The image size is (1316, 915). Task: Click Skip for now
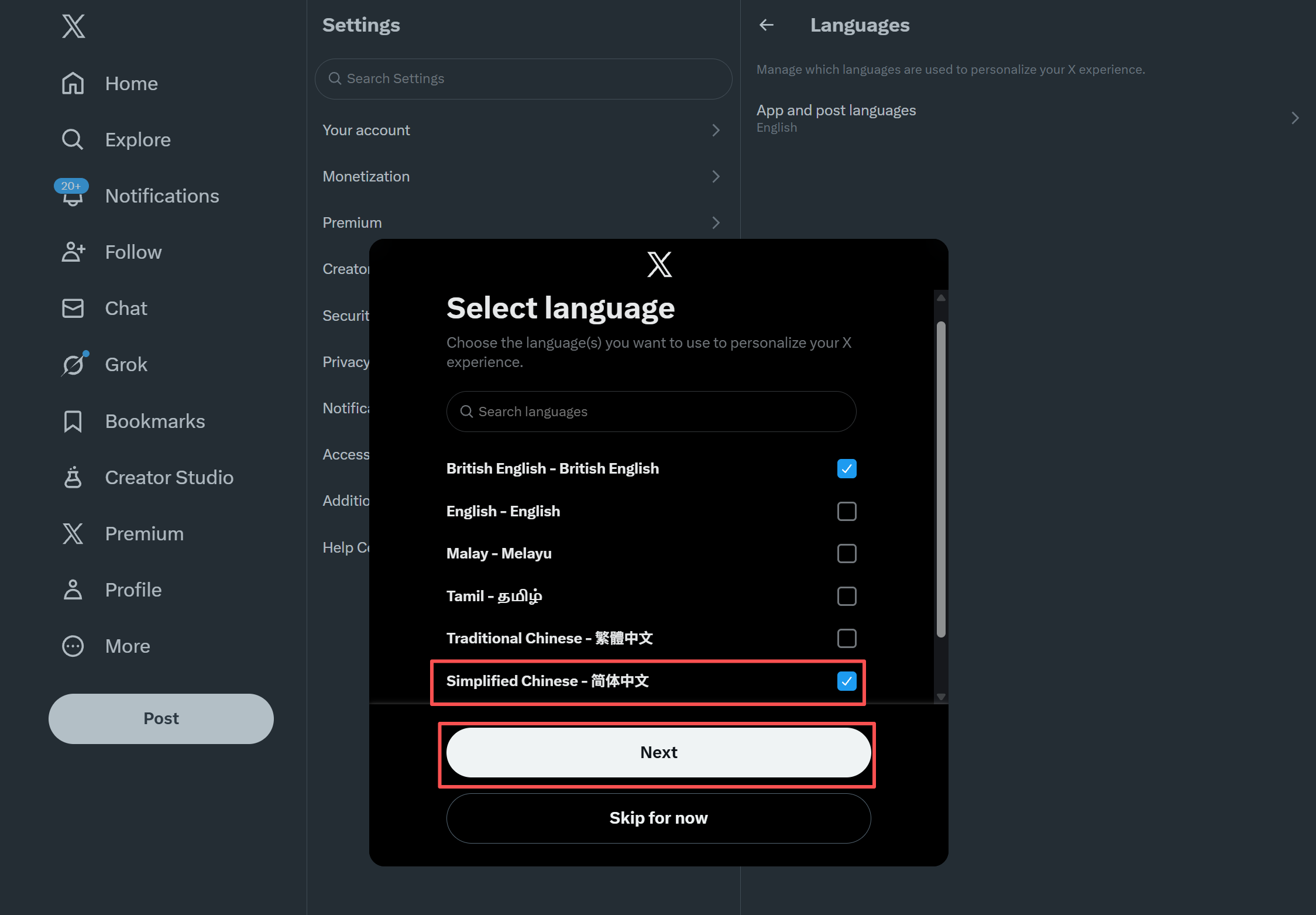click(x=658, y=818)
